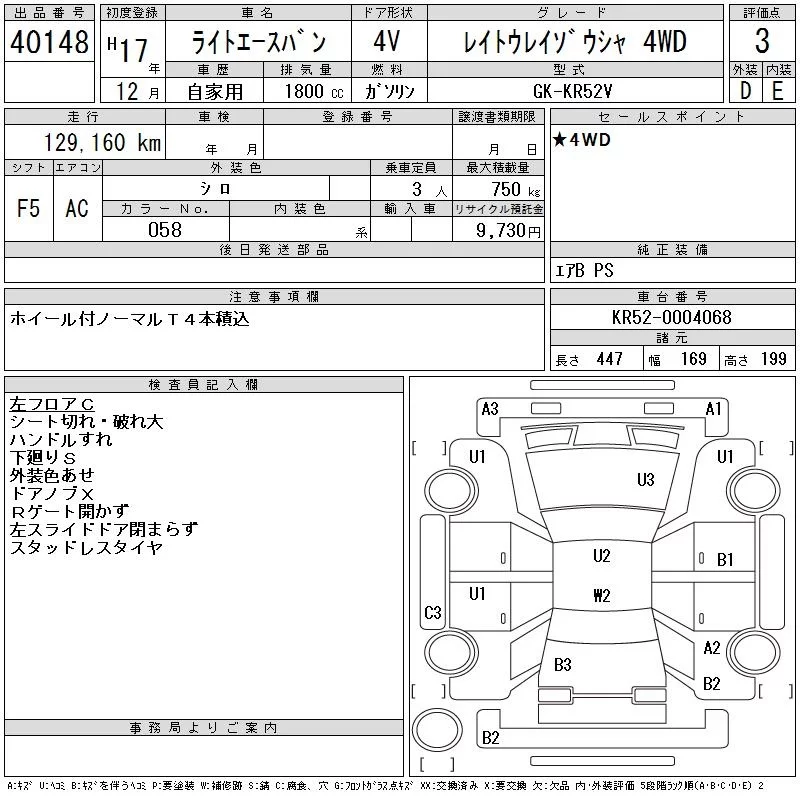Select U2 mark on the roof
Viewport: 800px width, 800px height.
coord(602,556)
